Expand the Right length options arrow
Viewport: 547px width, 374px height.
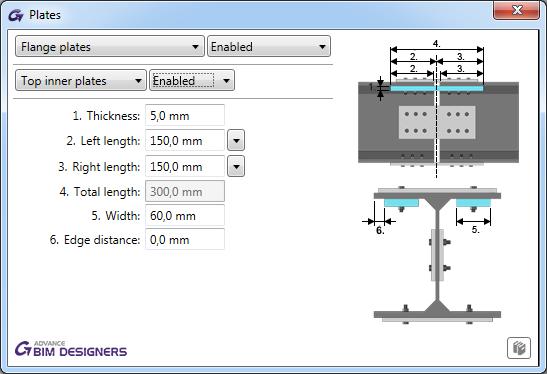pos(236,166)
